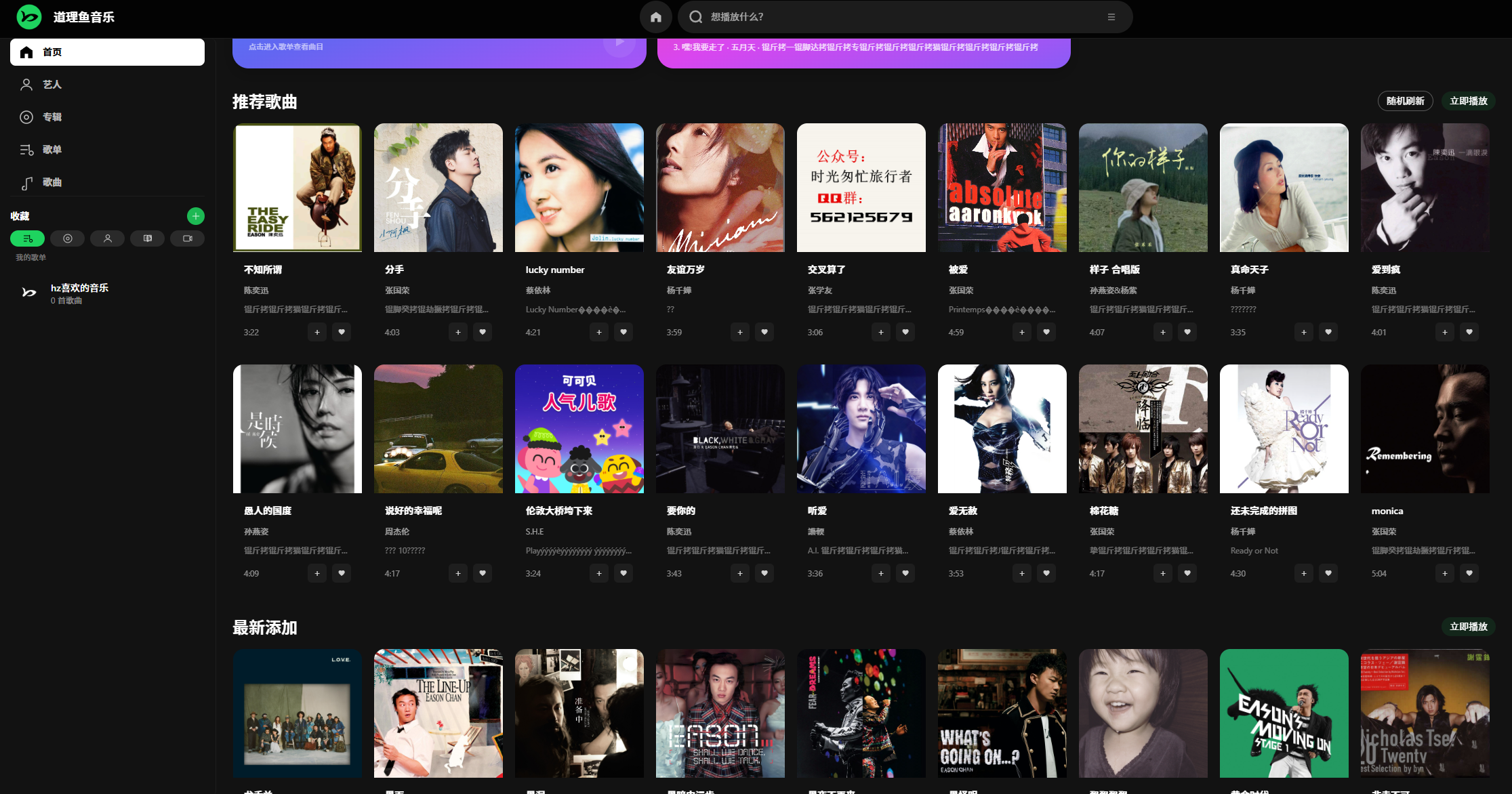Open 歌单 in sidebar
This screenshot has width=1512, height=794.
107,150
